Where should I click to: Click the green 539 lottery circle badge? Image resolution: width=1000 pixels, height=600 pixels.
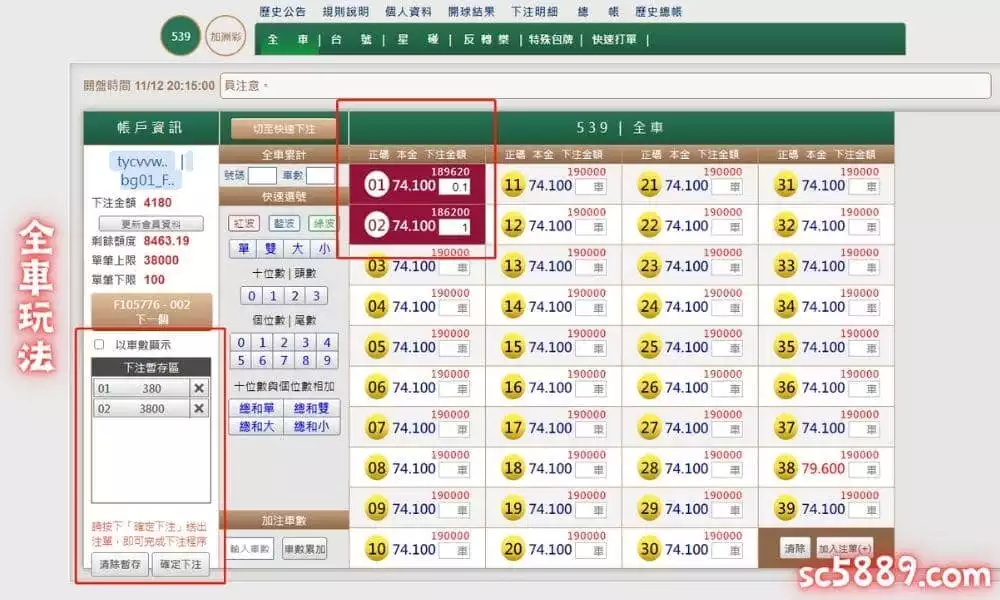180,36
